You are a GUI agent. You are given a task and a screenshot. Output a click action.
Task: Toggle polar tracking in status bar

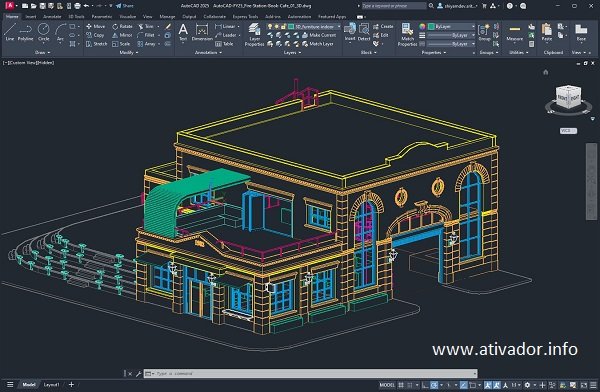point(434,385)
